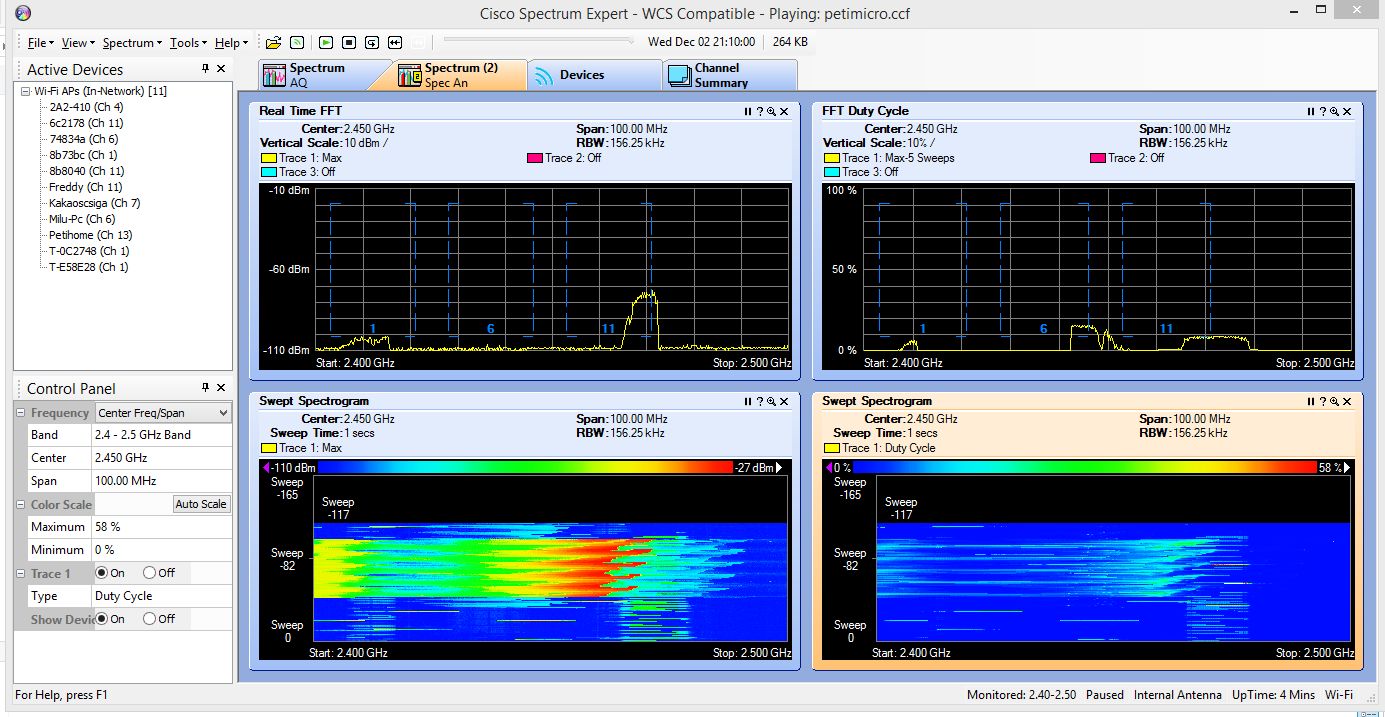The height and width of the screenshot is (717, 1385).
Task: Set Show Devices to Off
Action: [149, 619]
